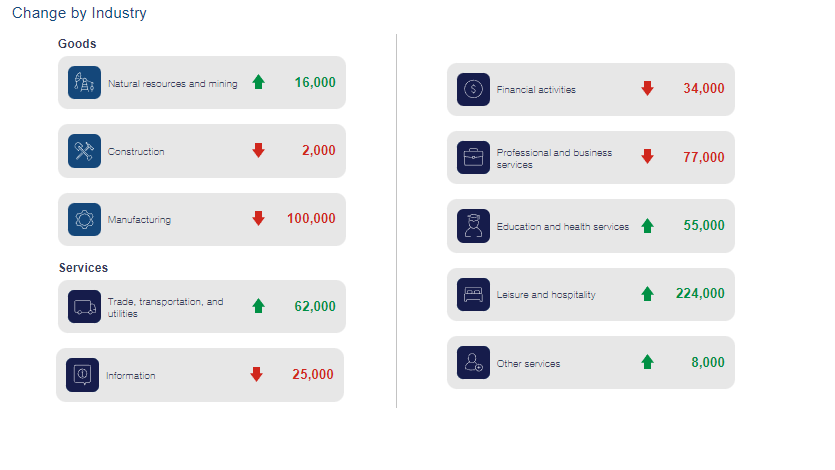Select the Leisure and hospitality 224,000 figure
Screen dimensions: 835x470
pos(698,294)
